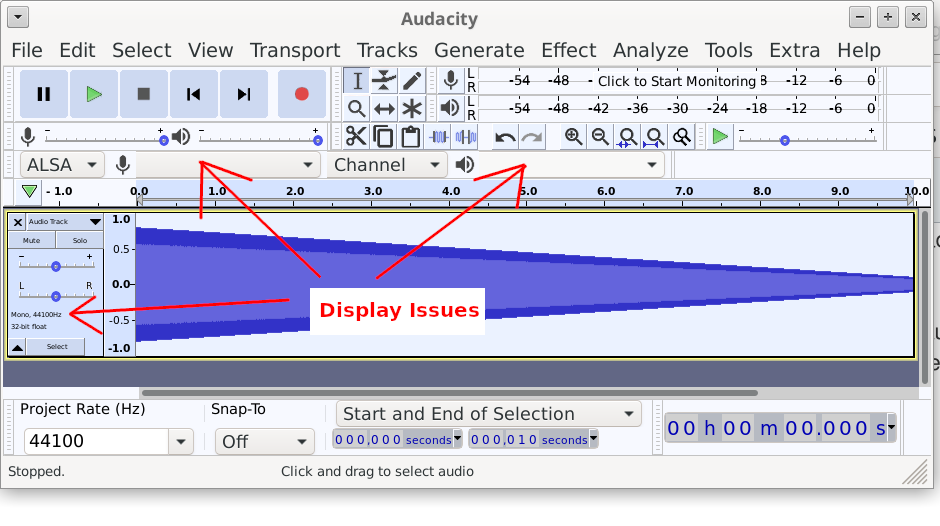Open audio position time format arrow
This screenshot has width=940, height=526.
pyautogui.click(x=891, y=428)
